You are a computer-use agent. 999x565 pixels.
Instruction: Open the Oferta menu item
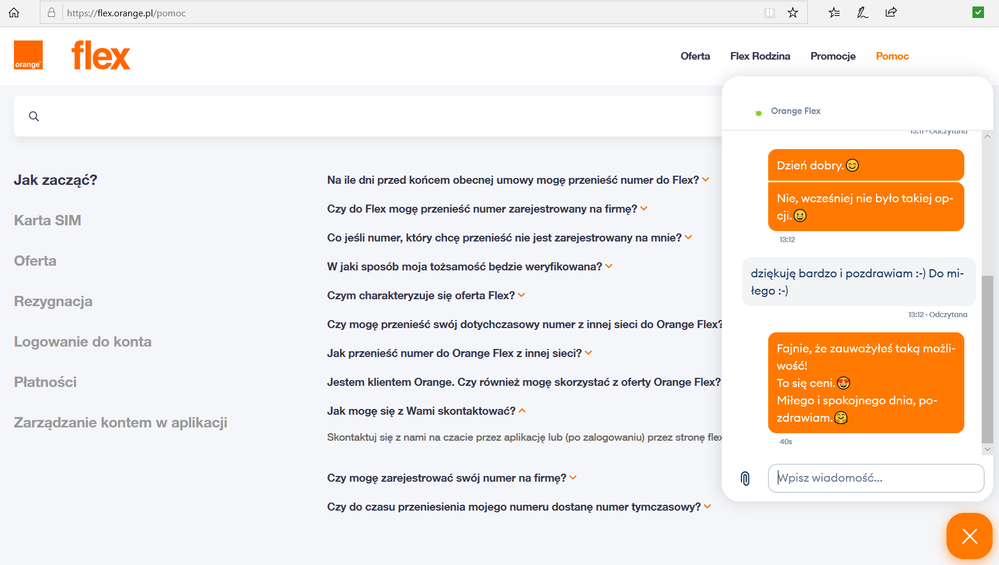[x=695, y=56]
